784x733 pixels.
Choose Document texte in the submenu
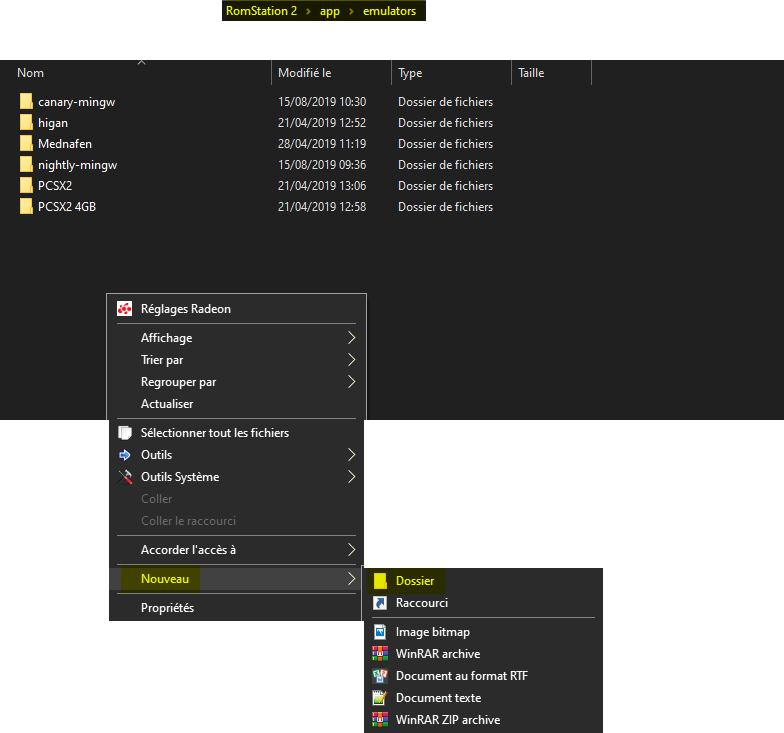(438, 698)
